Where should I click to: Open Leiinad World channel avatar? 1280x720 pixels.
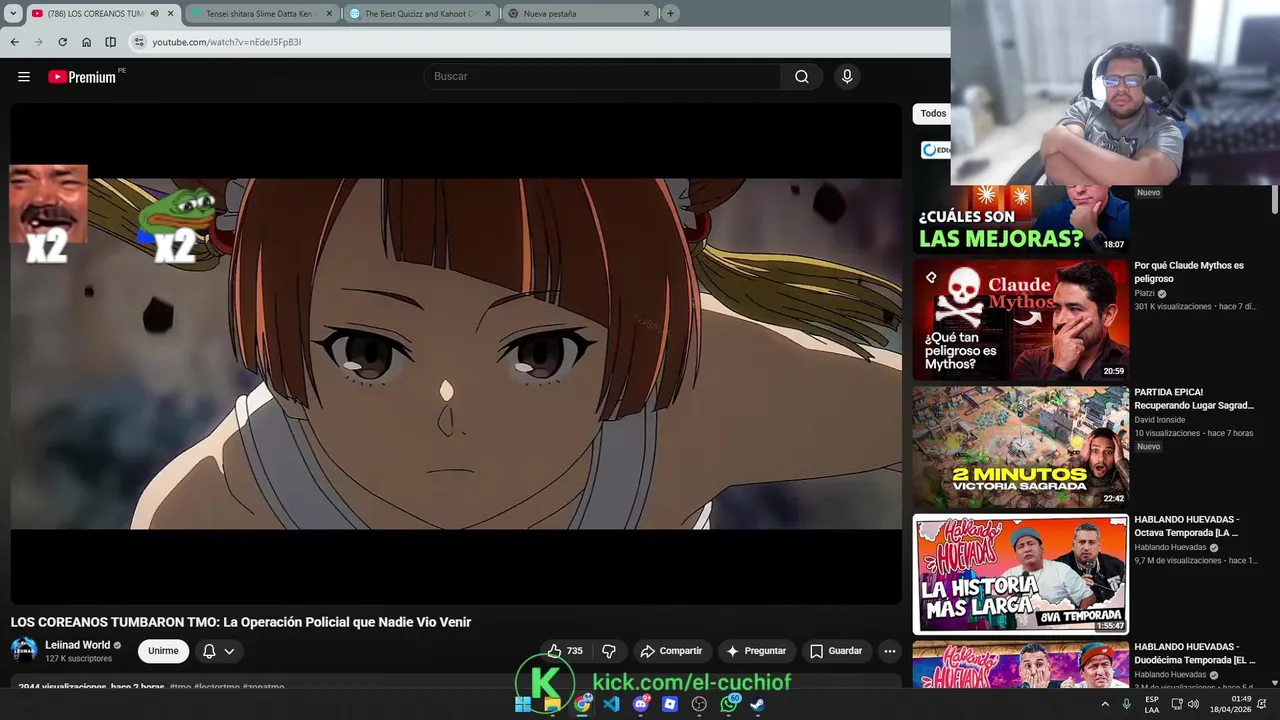click(x=24, y=650)
